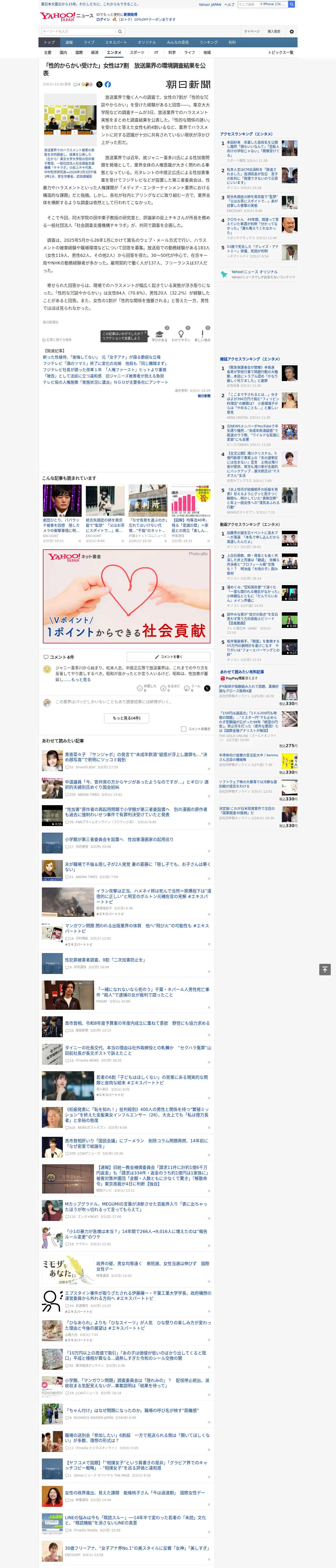Screen dimensions: 336x1568
Task: Click the blue search magnifier in browser bar
Action: [x=292, y=4]
